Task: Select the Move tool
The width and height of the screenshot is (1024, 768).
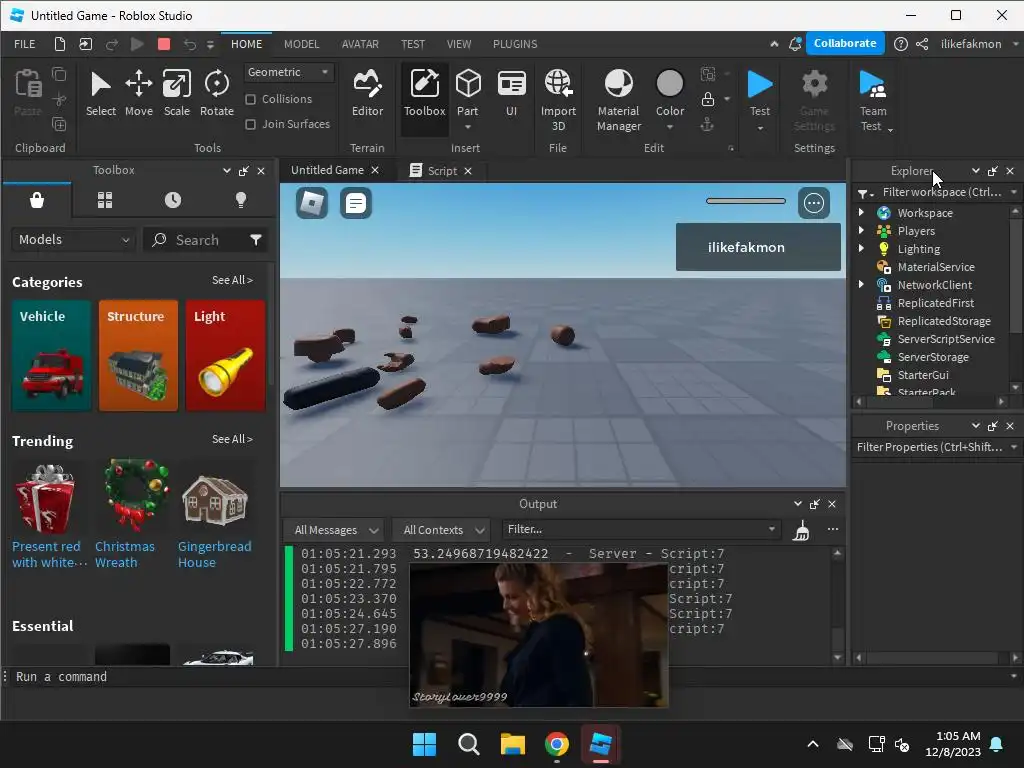Action: (x=138, y=93)
